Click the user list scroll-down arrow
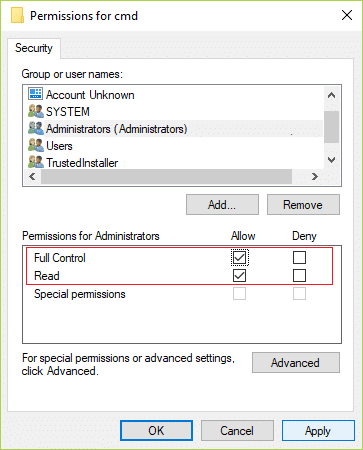This screenshot has height=450, width=363. 331,160
